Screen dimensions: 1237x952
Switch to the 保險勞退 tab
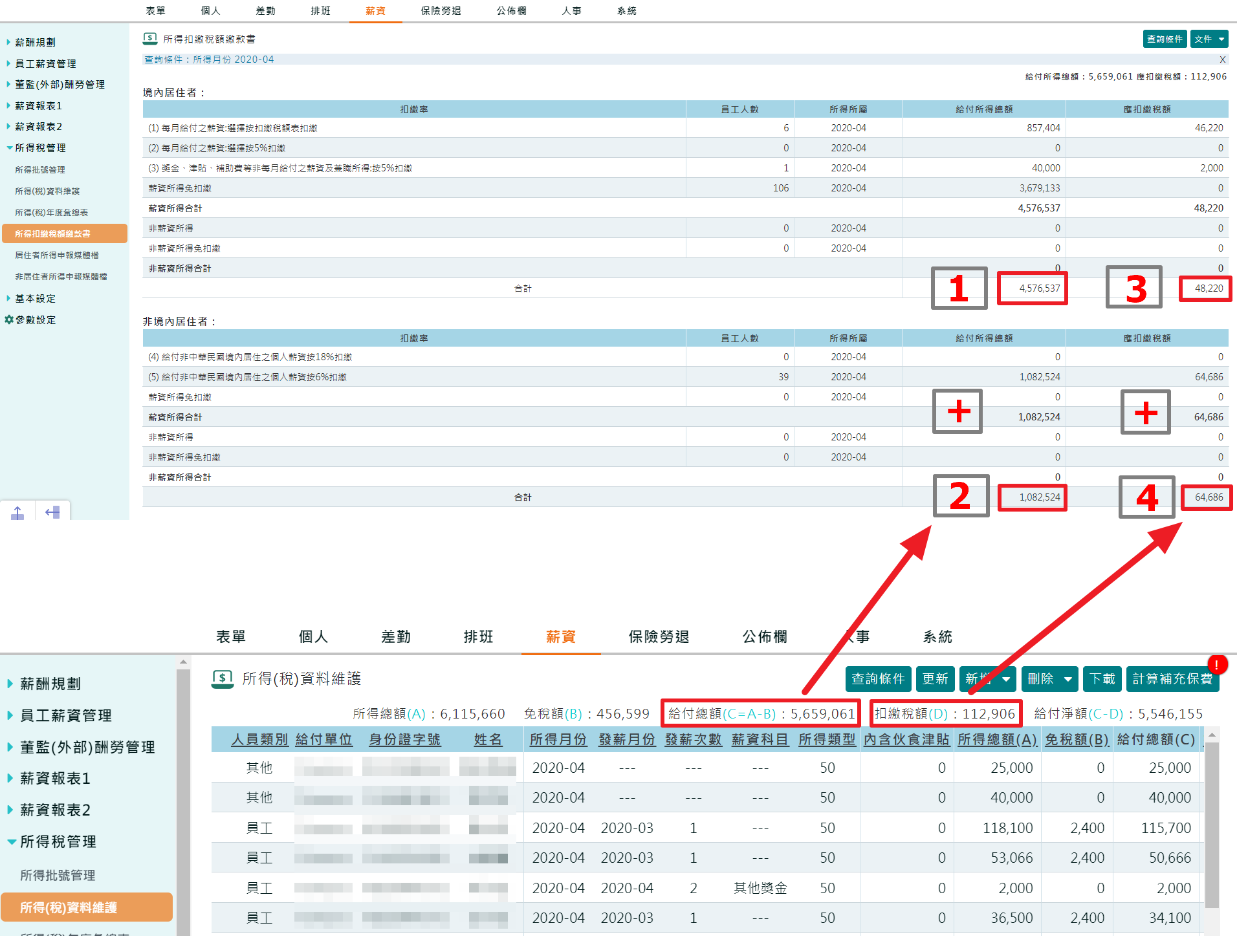(x=441, y=10)
